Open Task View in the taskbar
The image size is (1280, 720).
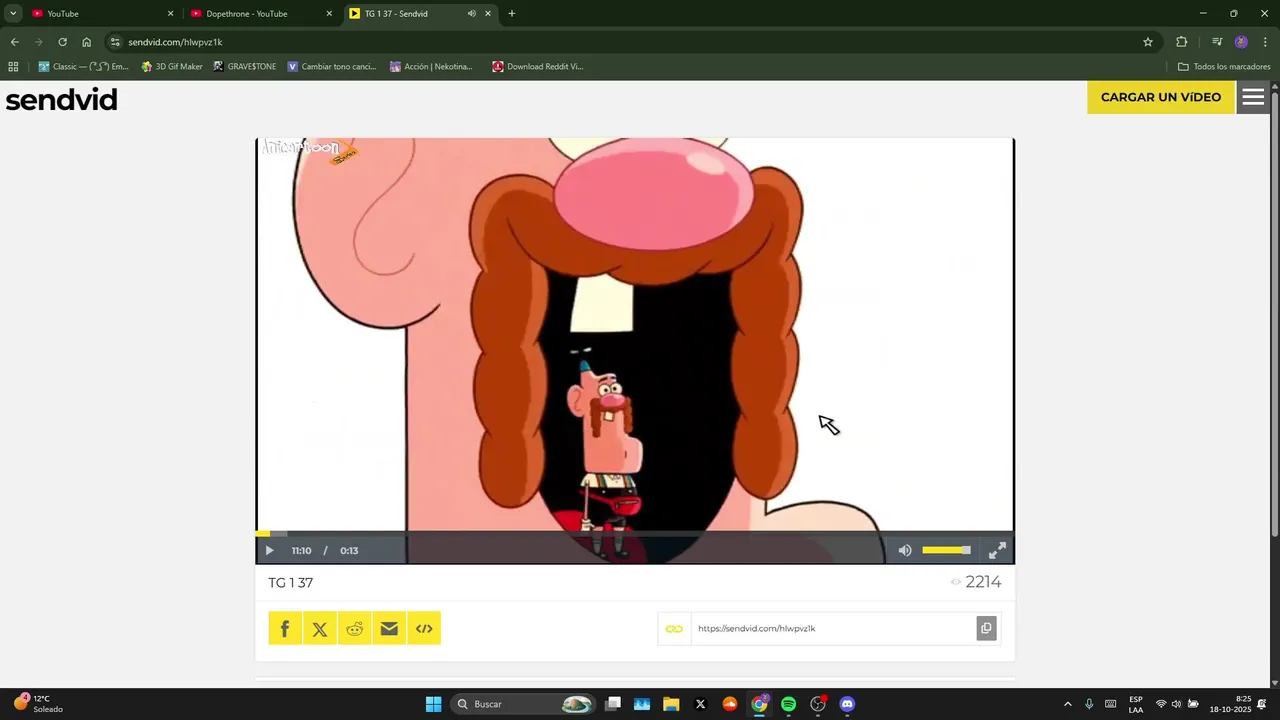(x=613, y=704)
